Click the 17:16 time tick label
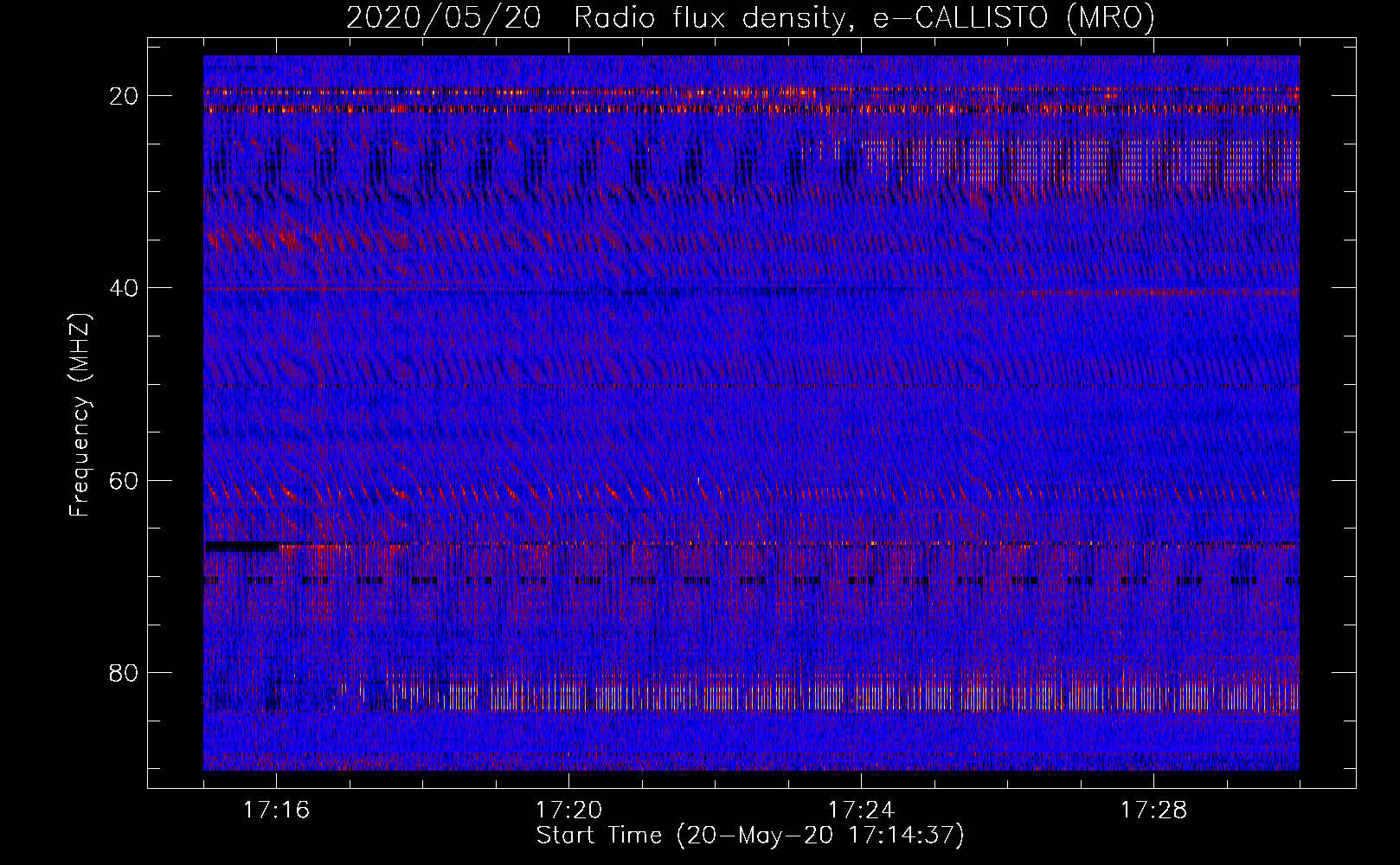This screenshot has height=865, width=1400. [x=276, y=811]
